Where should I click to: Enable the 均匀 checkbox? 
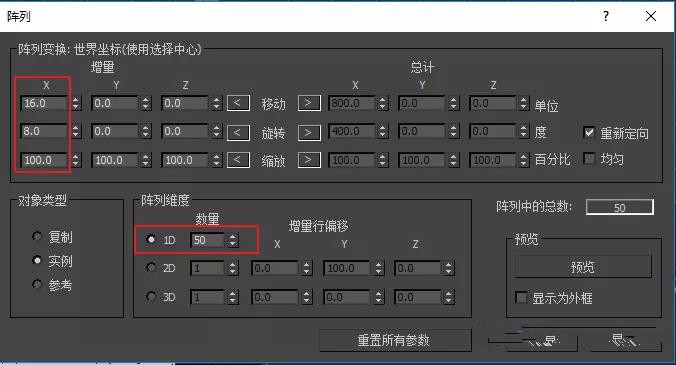pos(588,159)
